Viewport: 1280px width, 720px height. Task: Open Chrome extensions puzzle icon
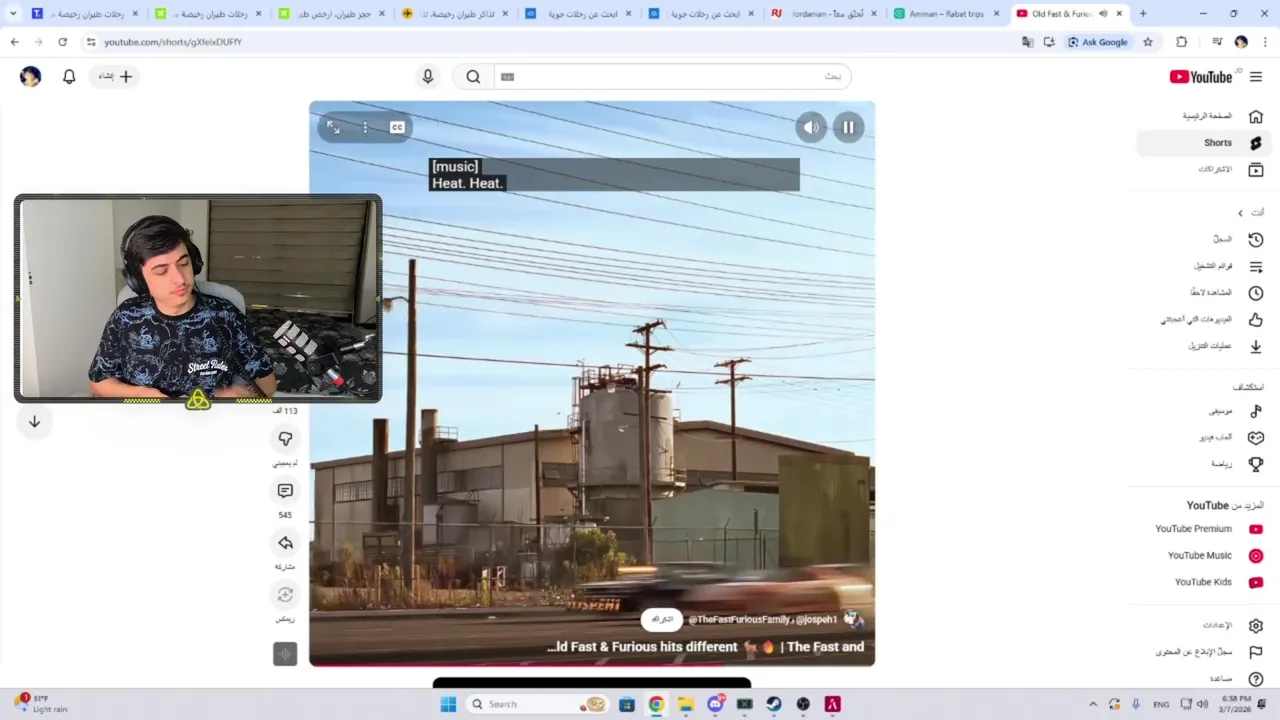1182,42
